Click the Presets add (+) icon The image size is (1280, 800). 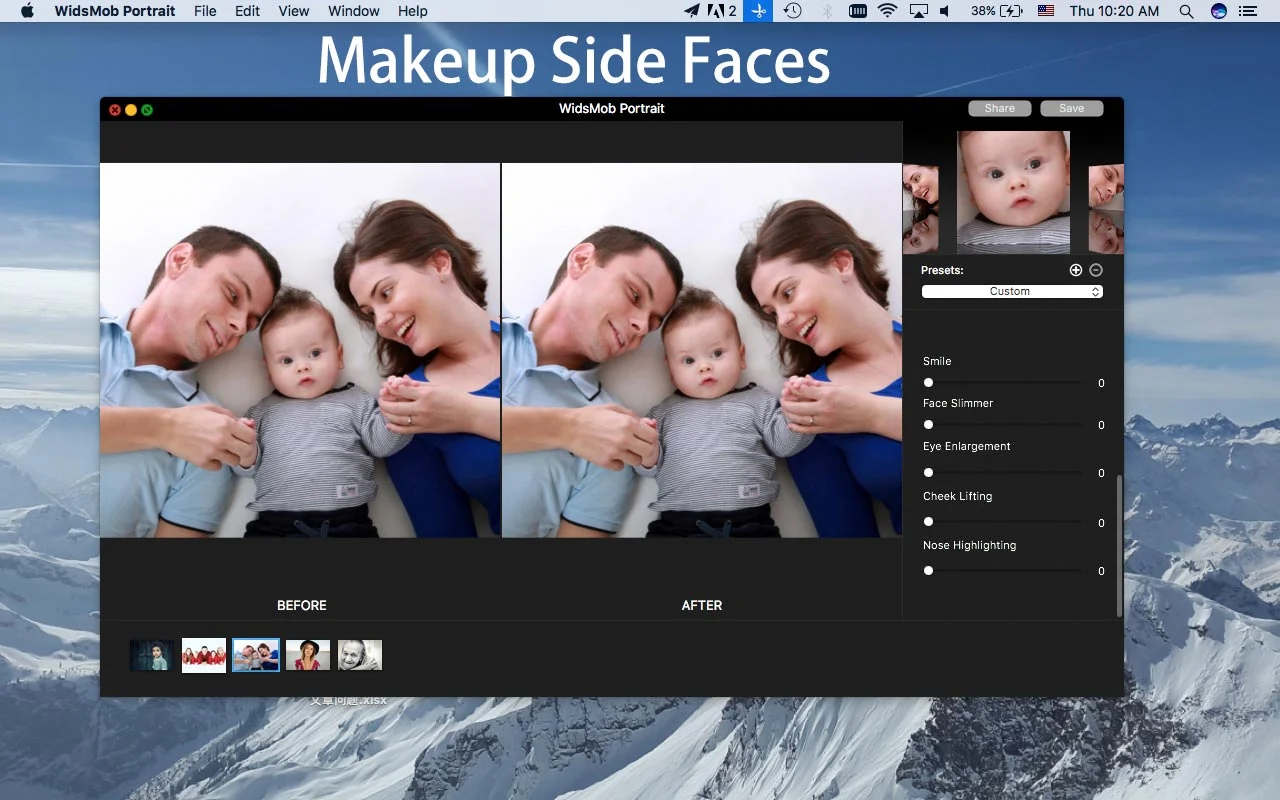point(1076,269)
